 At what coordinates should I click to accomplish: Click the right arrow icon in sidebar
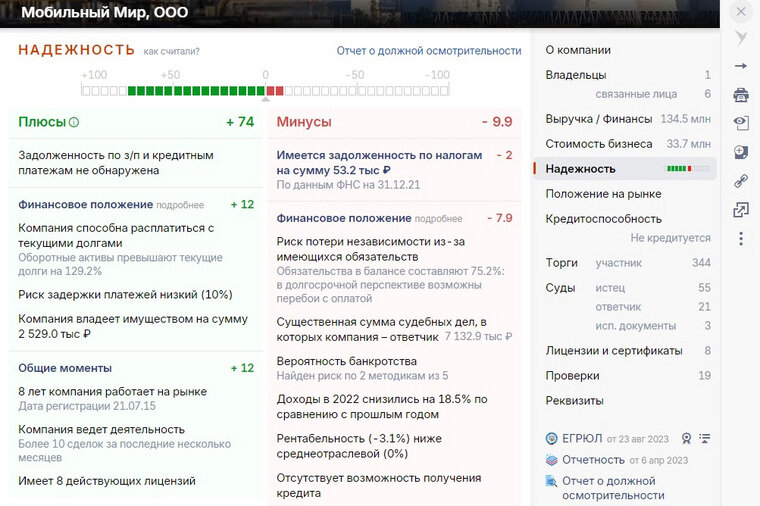coord(741,66)
